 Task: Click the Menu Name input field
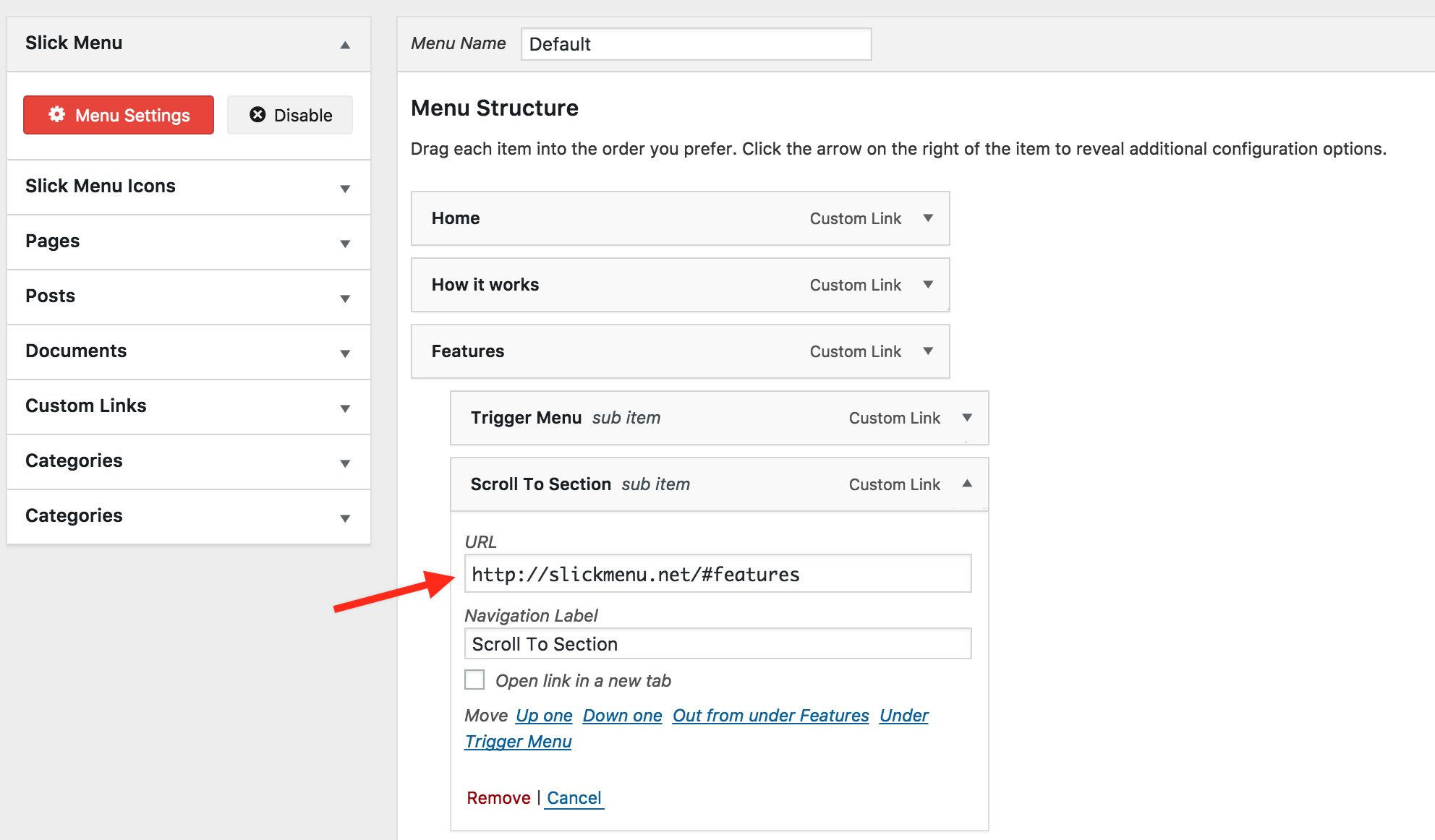pos(696,44)
